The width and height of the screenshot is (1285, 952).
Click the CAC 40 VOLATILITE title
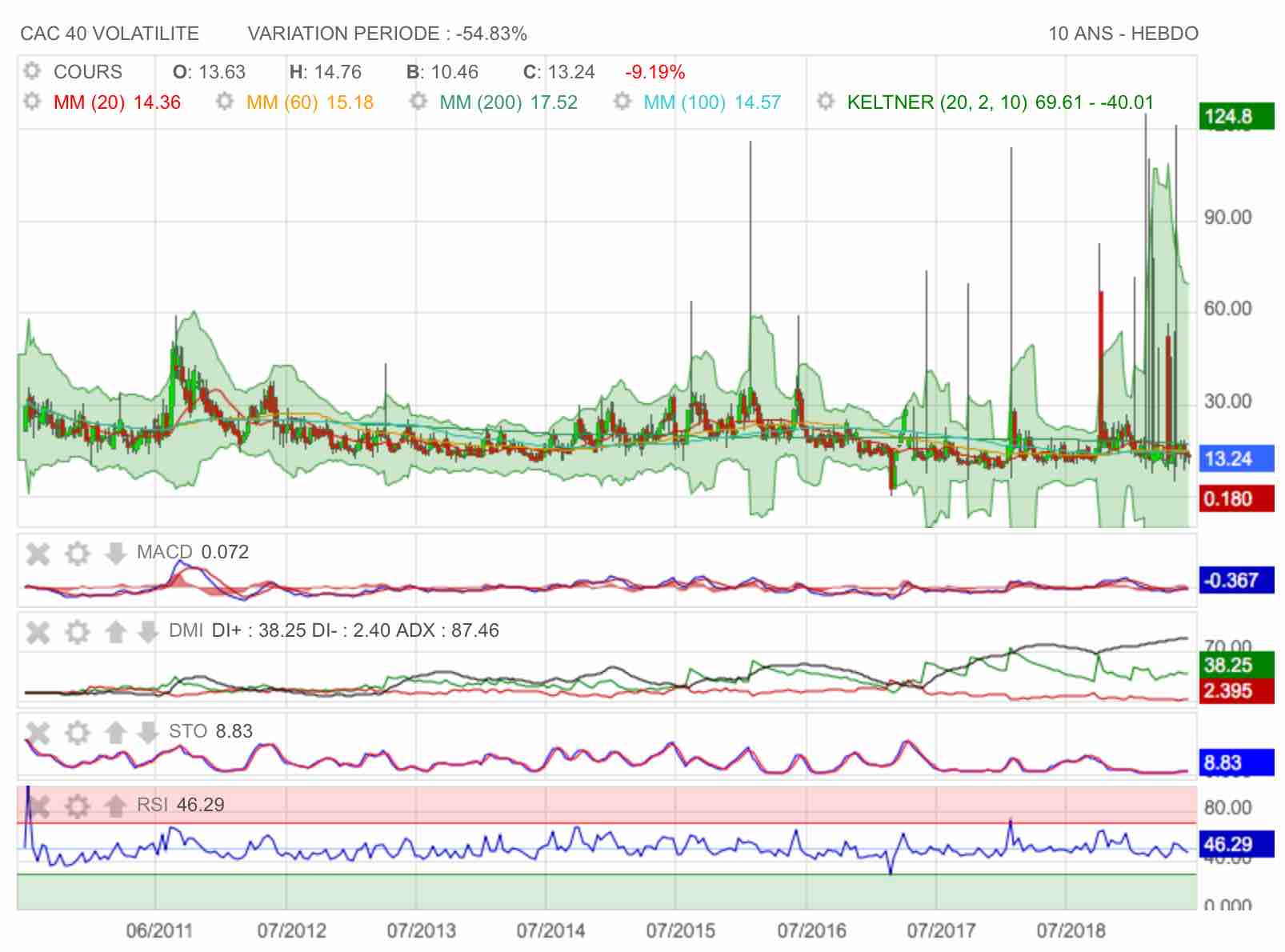[110, 34]
